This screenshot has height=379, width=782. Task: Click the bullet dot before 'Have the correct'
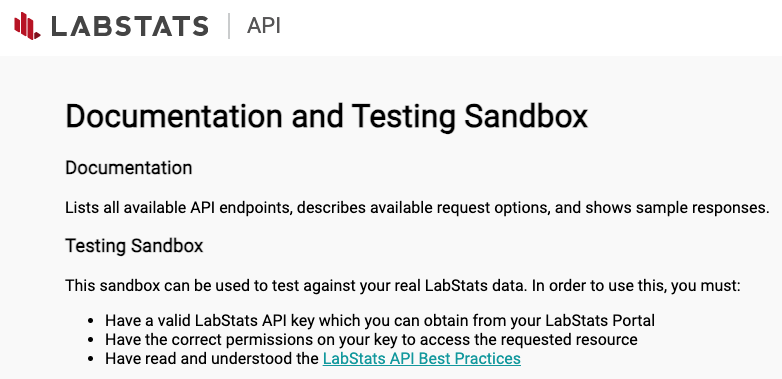point(90,340)
